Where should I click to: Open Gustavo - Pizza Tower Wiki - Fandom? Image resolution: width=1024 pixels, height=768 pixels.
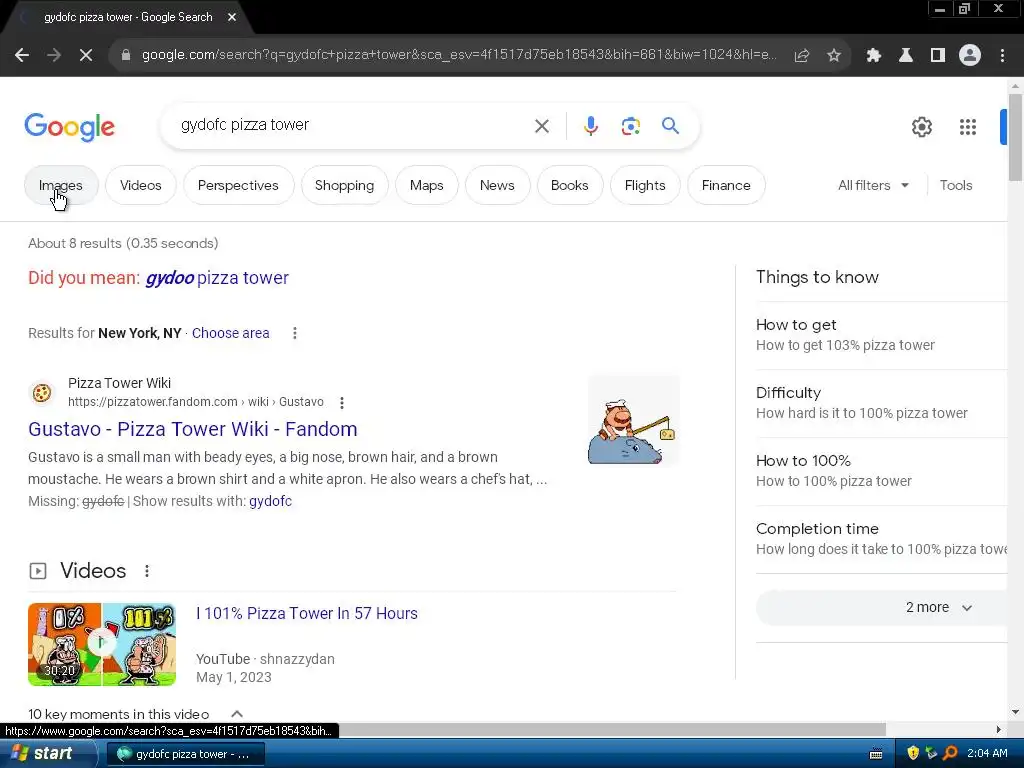(x=193, y=429)
